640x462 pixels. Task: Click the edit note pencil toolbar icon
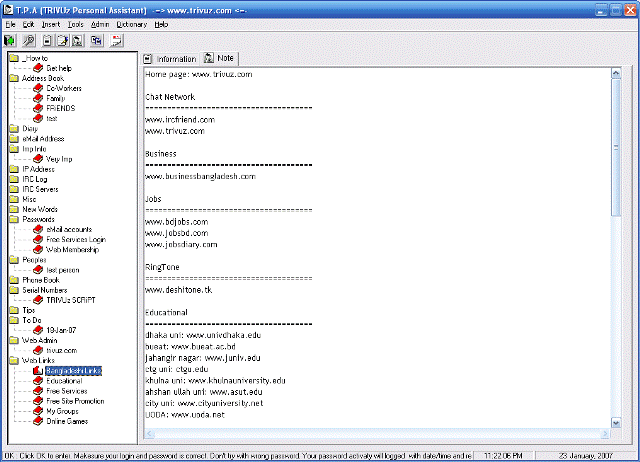pyautogui.click(x=62, y=40)
